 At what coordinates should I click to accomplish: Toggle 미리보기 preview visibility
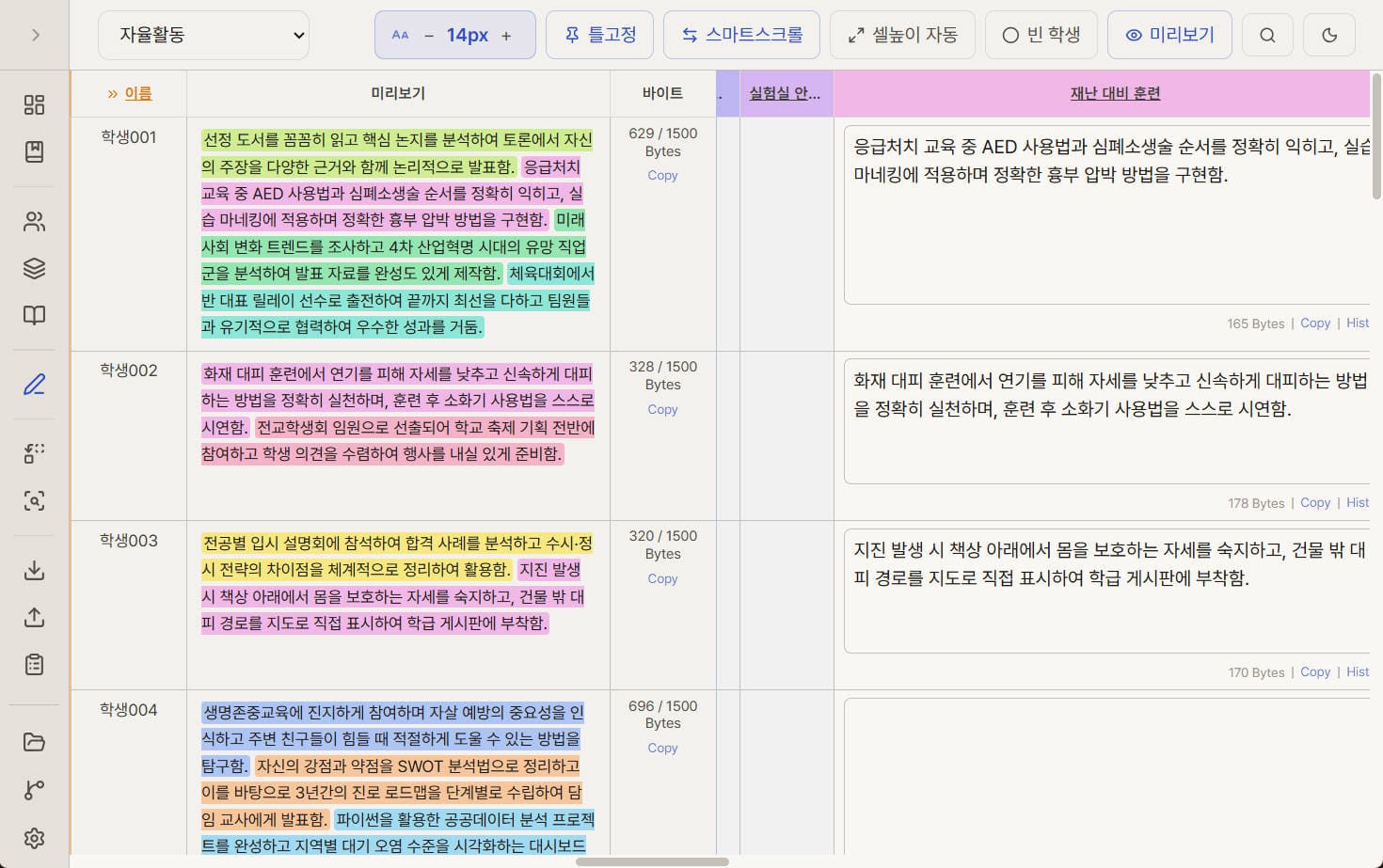[x=1169, y=35]
